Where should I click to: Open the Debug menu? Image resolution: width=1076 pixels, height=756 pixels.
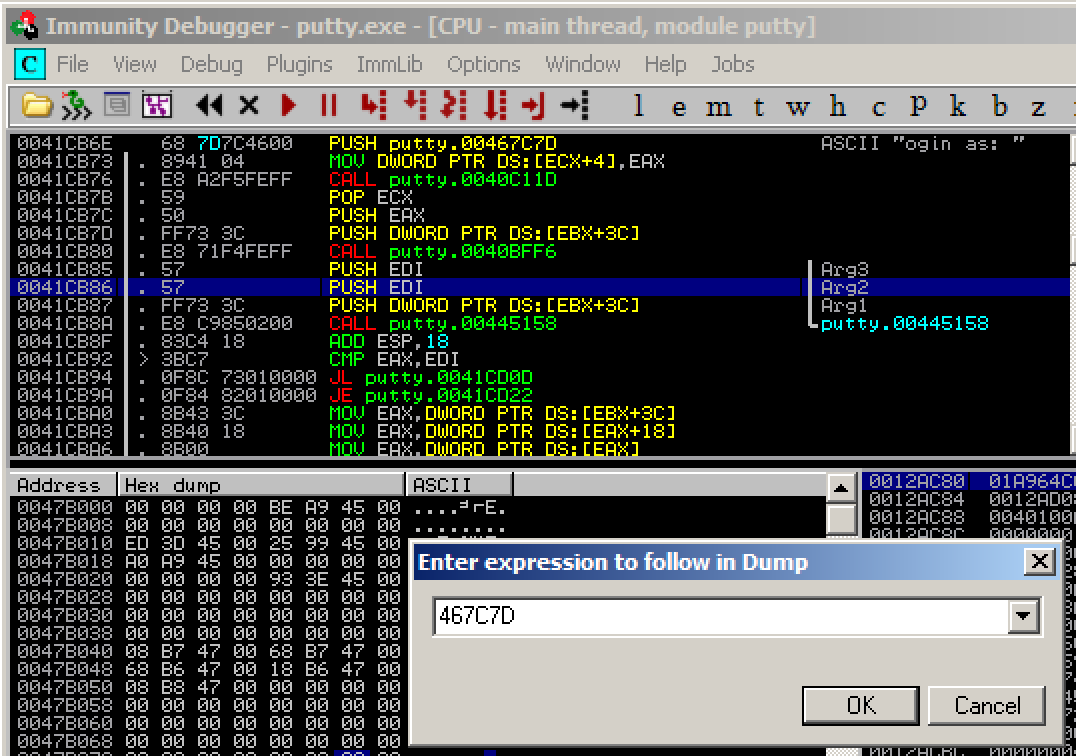pyautogui.click(x=211, y=64)
